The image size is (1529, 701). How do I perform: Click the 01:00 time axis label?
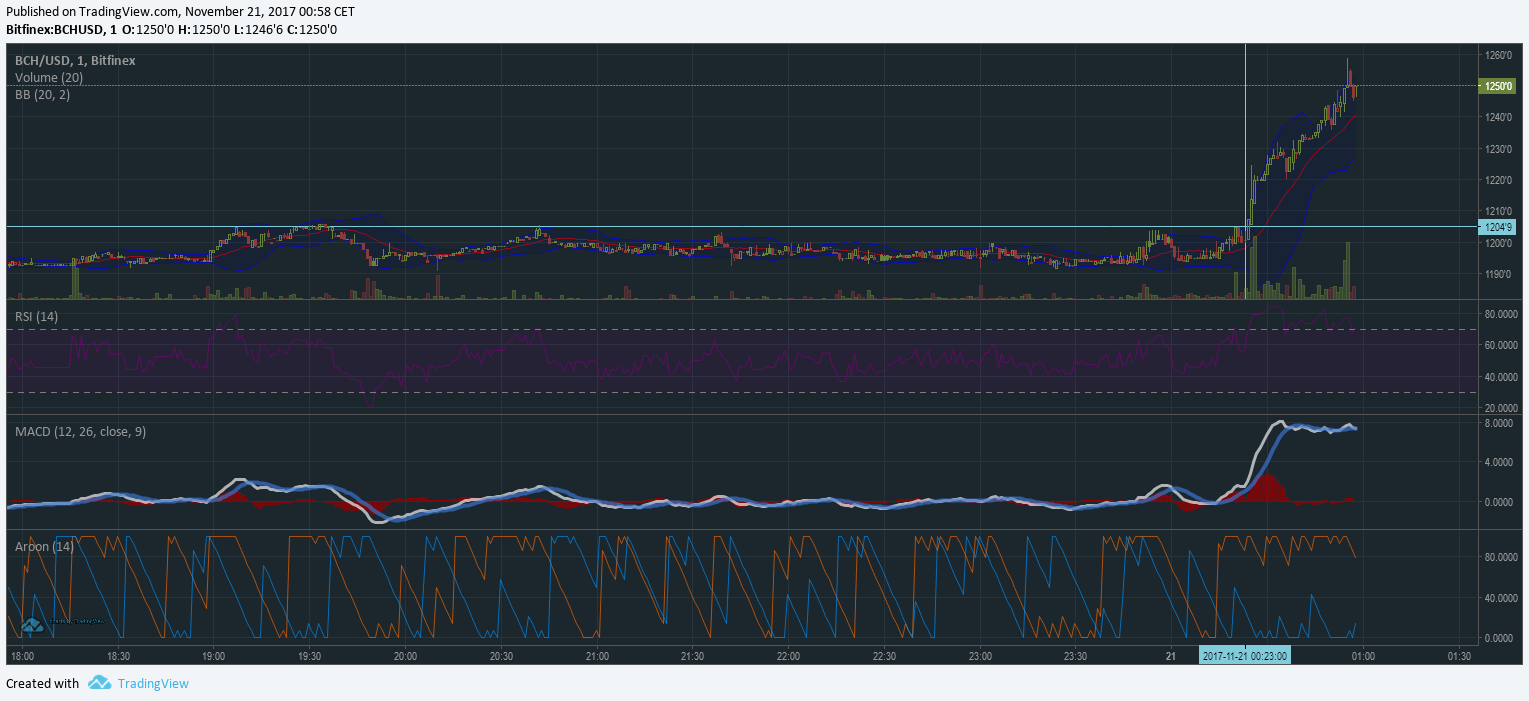(x=1363, y=656)
